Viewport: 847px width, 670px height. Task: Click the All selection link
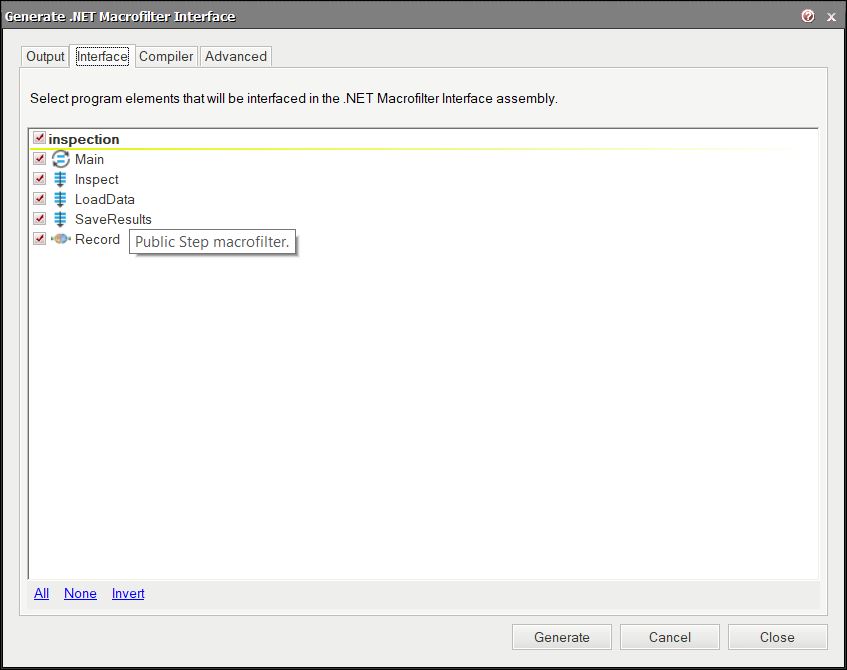[42, 593]
